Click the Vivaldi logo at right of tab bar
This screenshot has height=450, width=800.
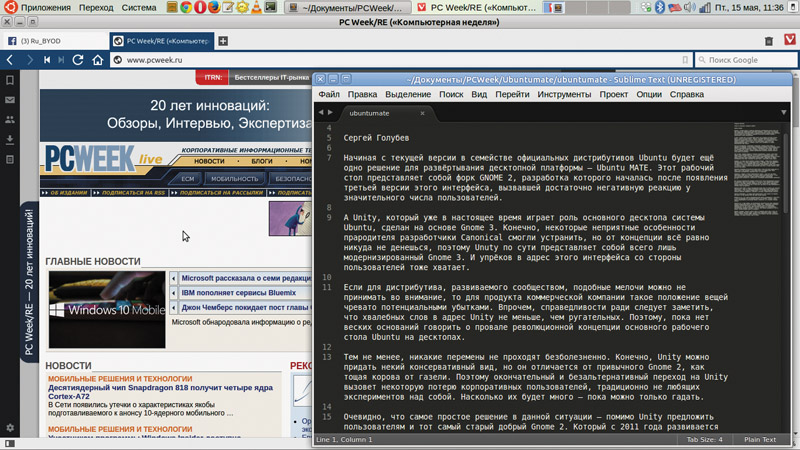(x=790, y=39)
